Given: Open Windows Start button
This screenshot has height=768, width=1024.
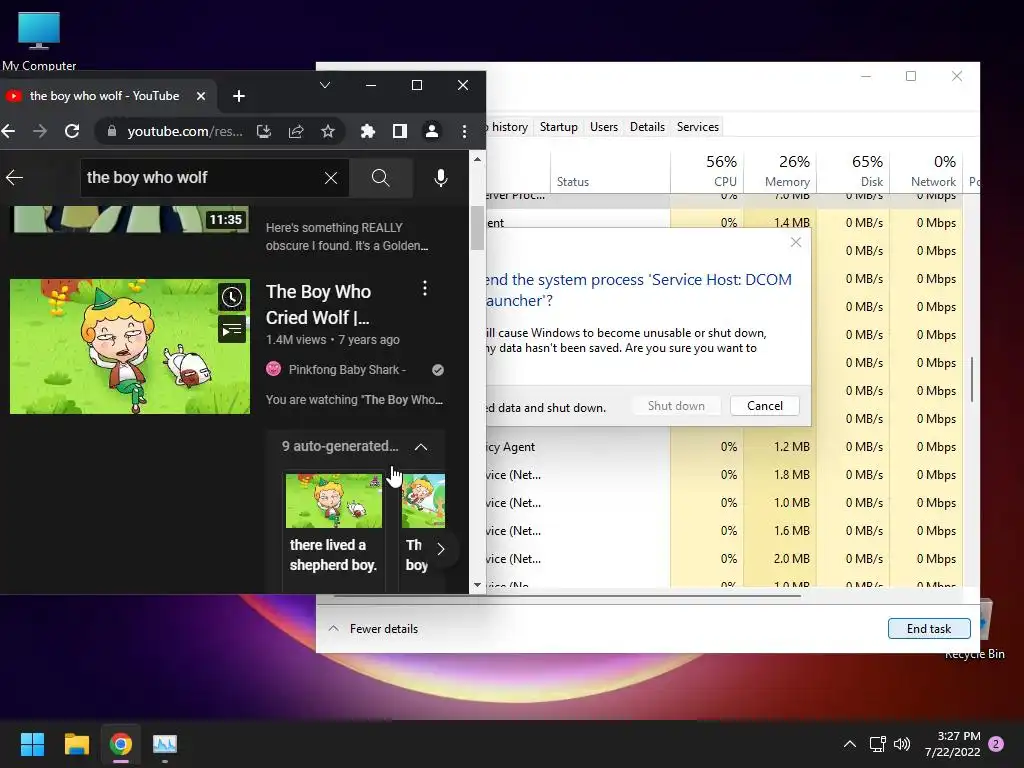Looking at the screenshot, I should tap(32, 744).
